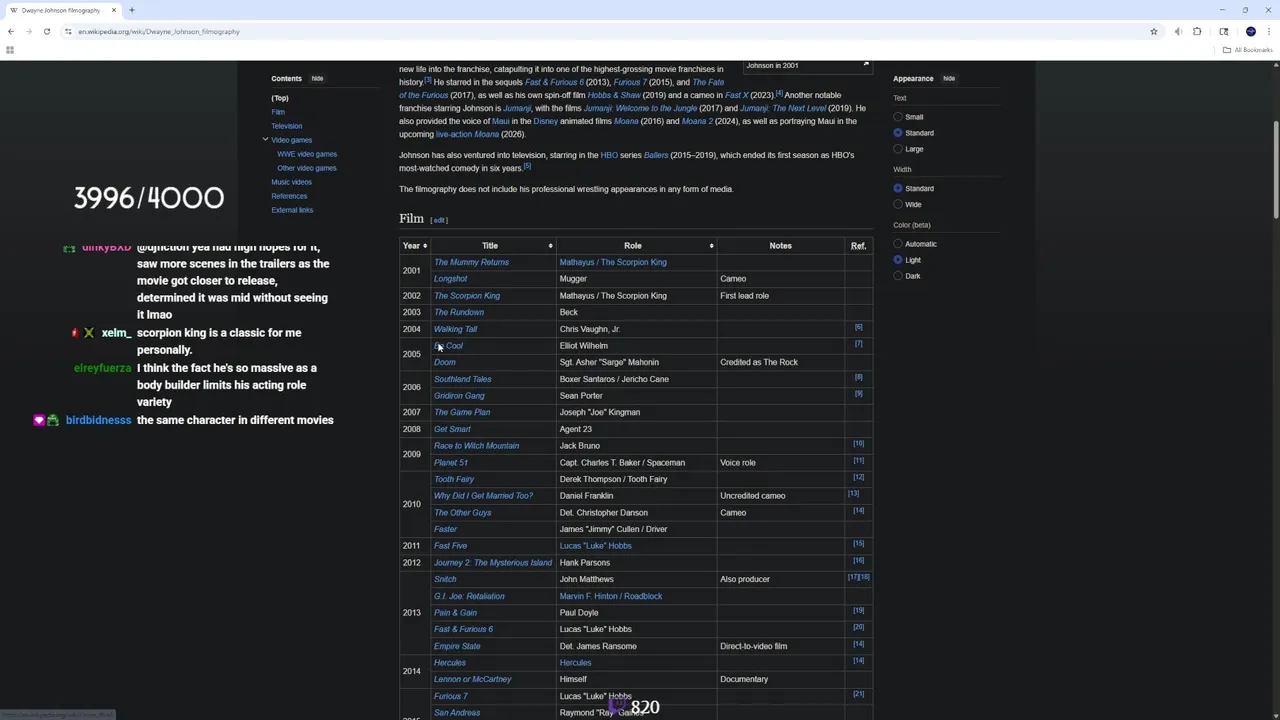Click the address bar URL

pyautogui.click(x=159, y=31)
